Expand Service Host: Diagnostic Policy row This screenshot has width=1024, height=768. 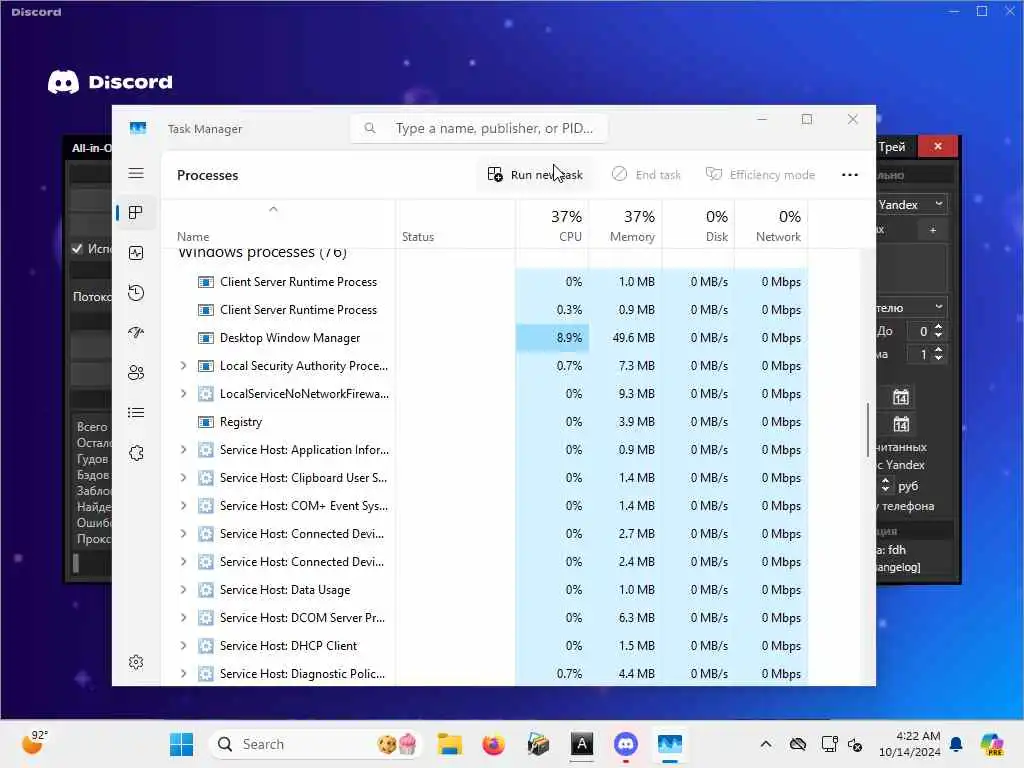[x=184, y=674]
